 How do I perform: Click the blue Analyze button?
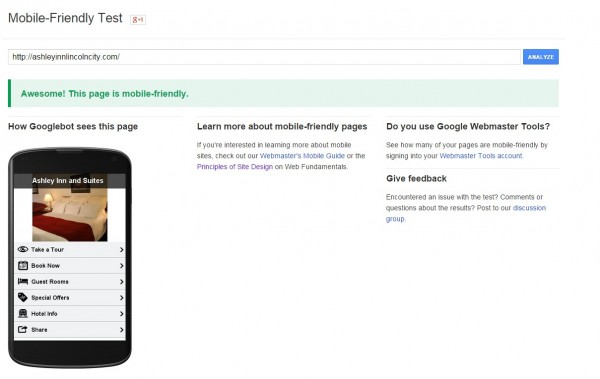tap(541, 57)
